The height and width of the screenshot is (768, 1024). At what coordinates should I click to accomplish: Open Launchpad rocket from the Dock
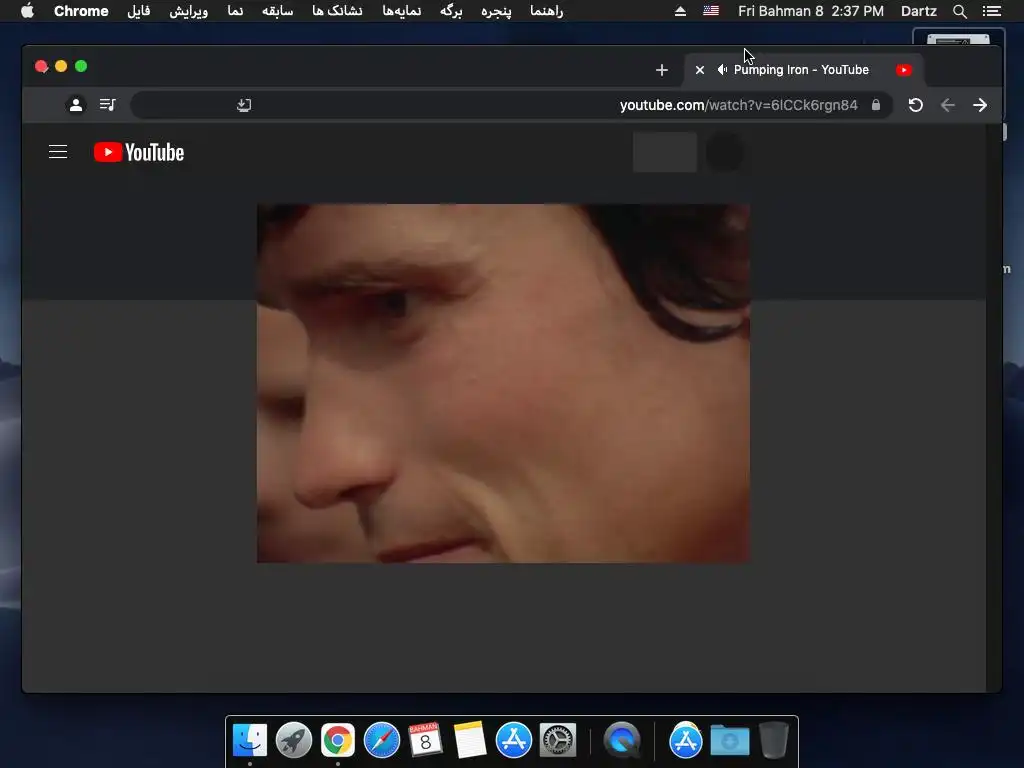click(294, 740)
